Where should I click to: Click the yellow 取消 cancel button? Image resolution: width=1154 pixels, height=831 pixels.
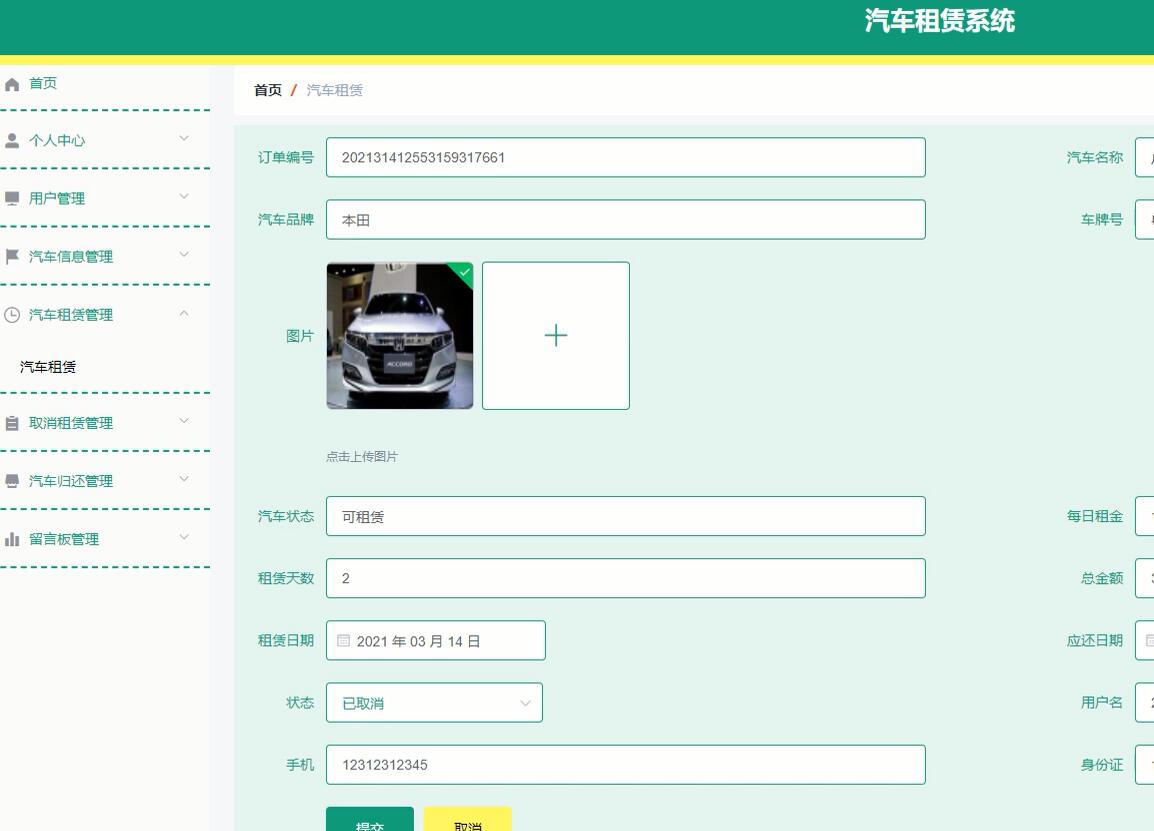tap(467, 819)
